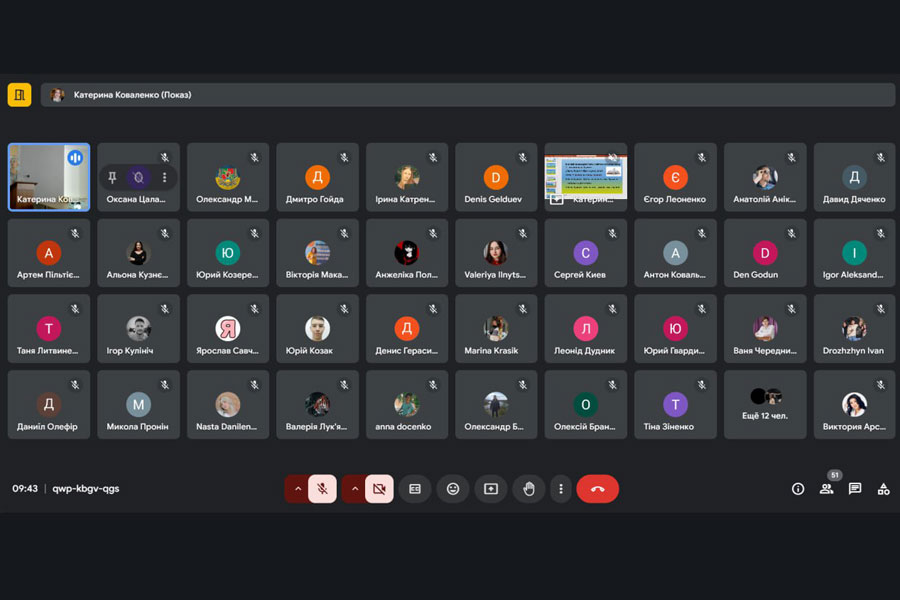Image resolution: width=900 pixels, height=600 pixels.
Task: Click Сергей Киев purple avatar
Action: tap(586, 253)
